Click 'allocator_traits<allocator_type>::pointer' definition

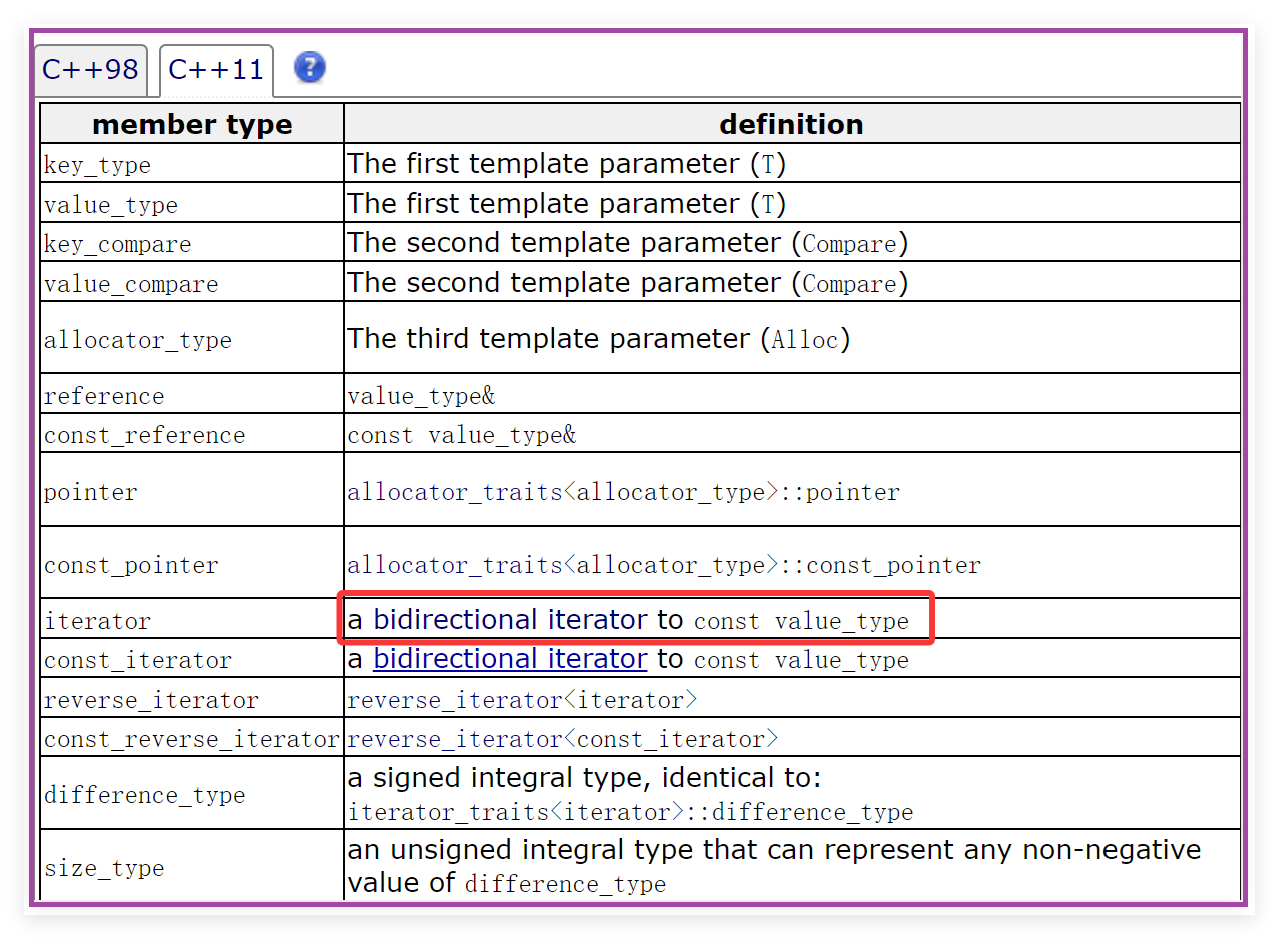point(623,492)
